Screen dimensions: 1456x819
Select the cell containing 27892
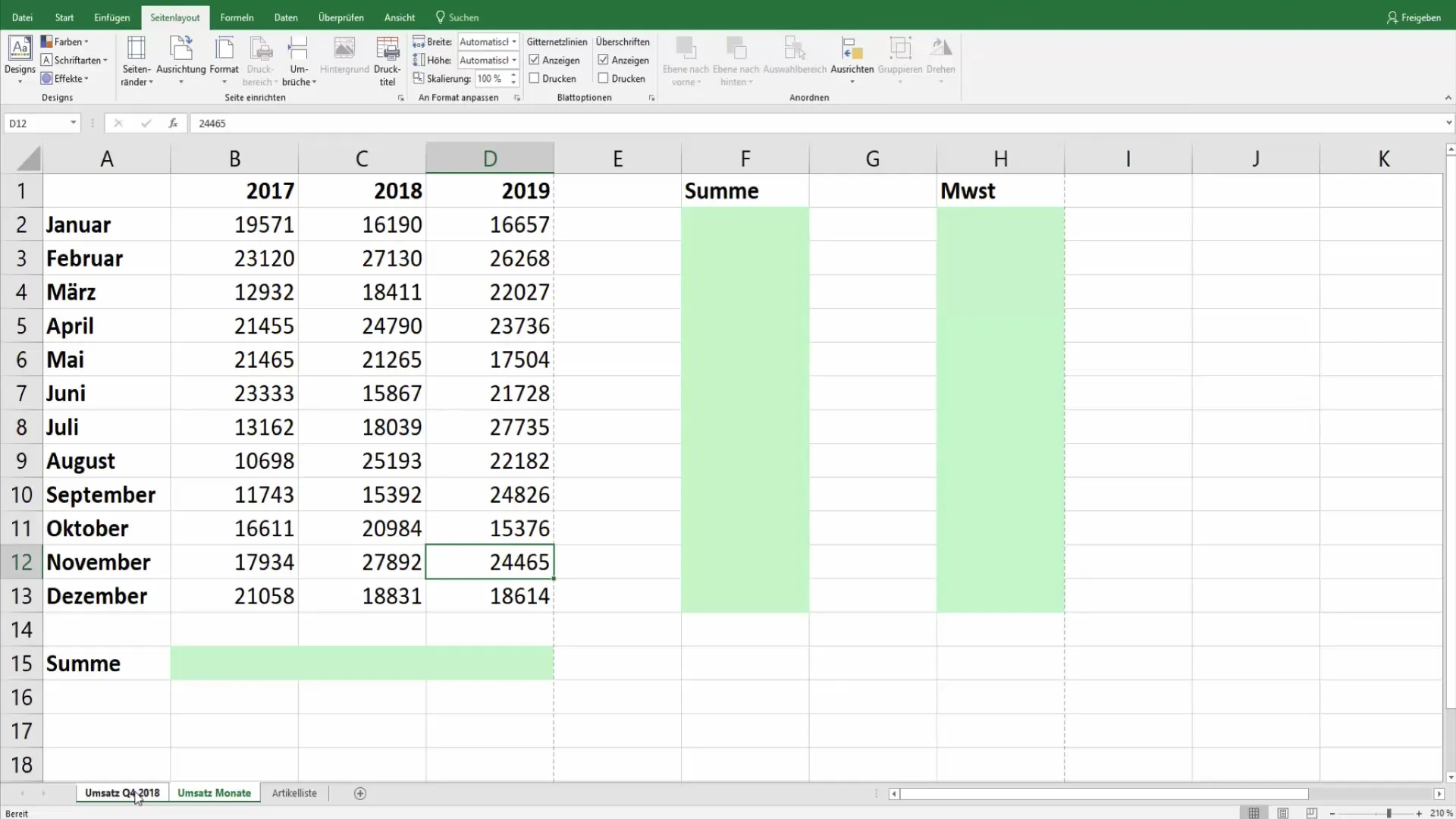click(x=362, y=562)
